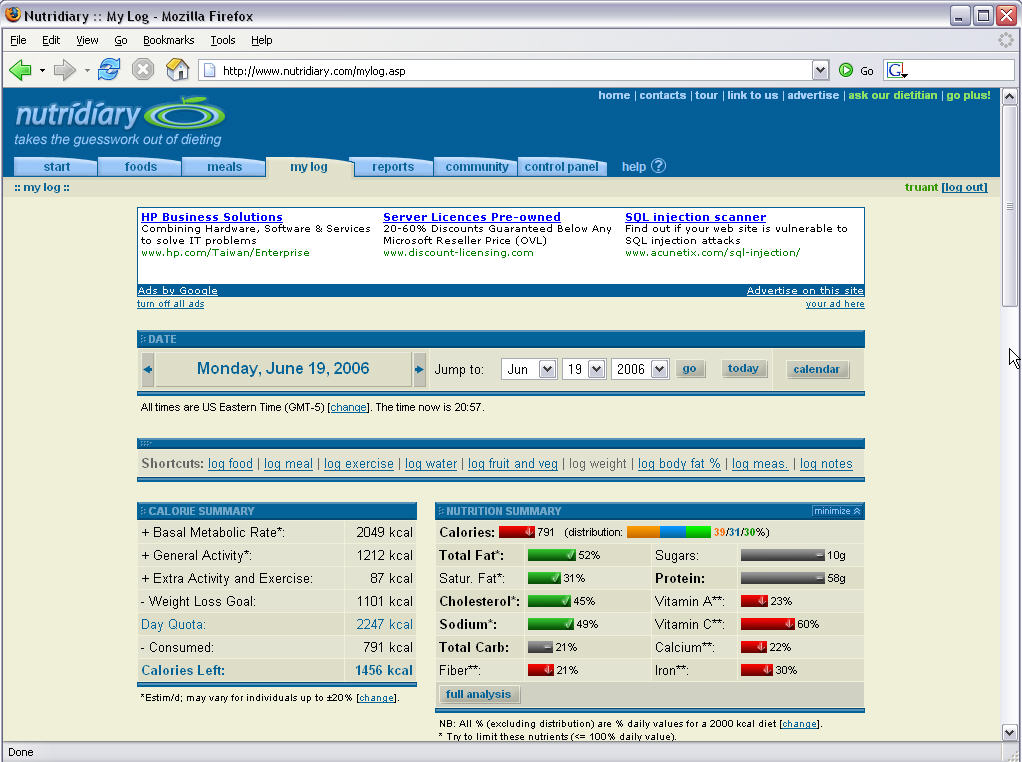Open the calendar button

(x=816, y=370)
